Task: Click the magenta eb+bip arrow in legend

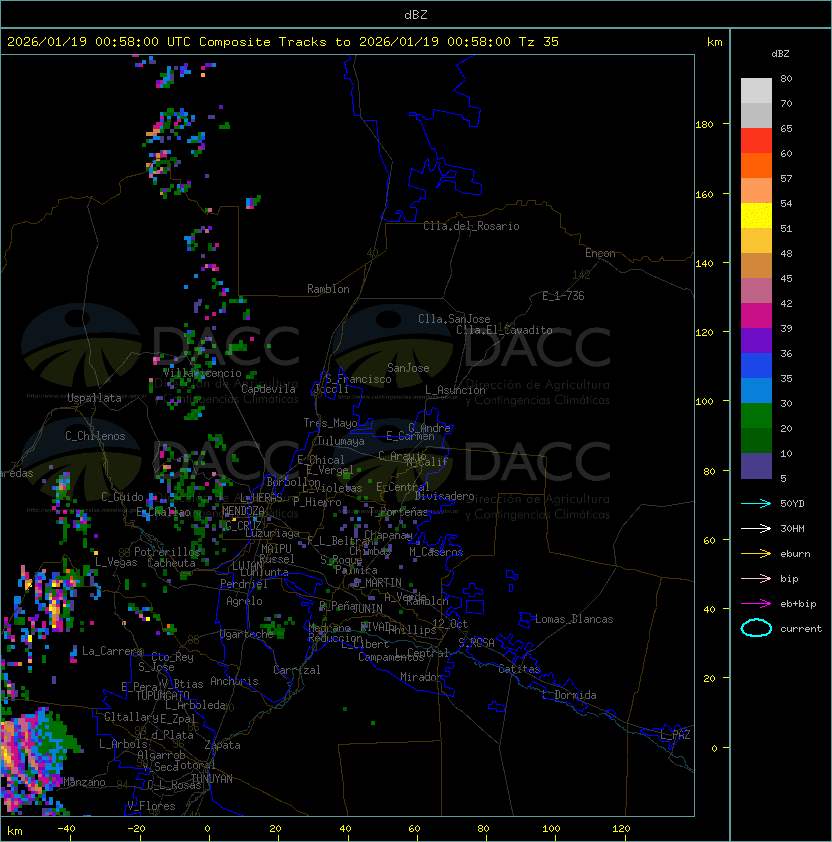Action: [756, 604]
